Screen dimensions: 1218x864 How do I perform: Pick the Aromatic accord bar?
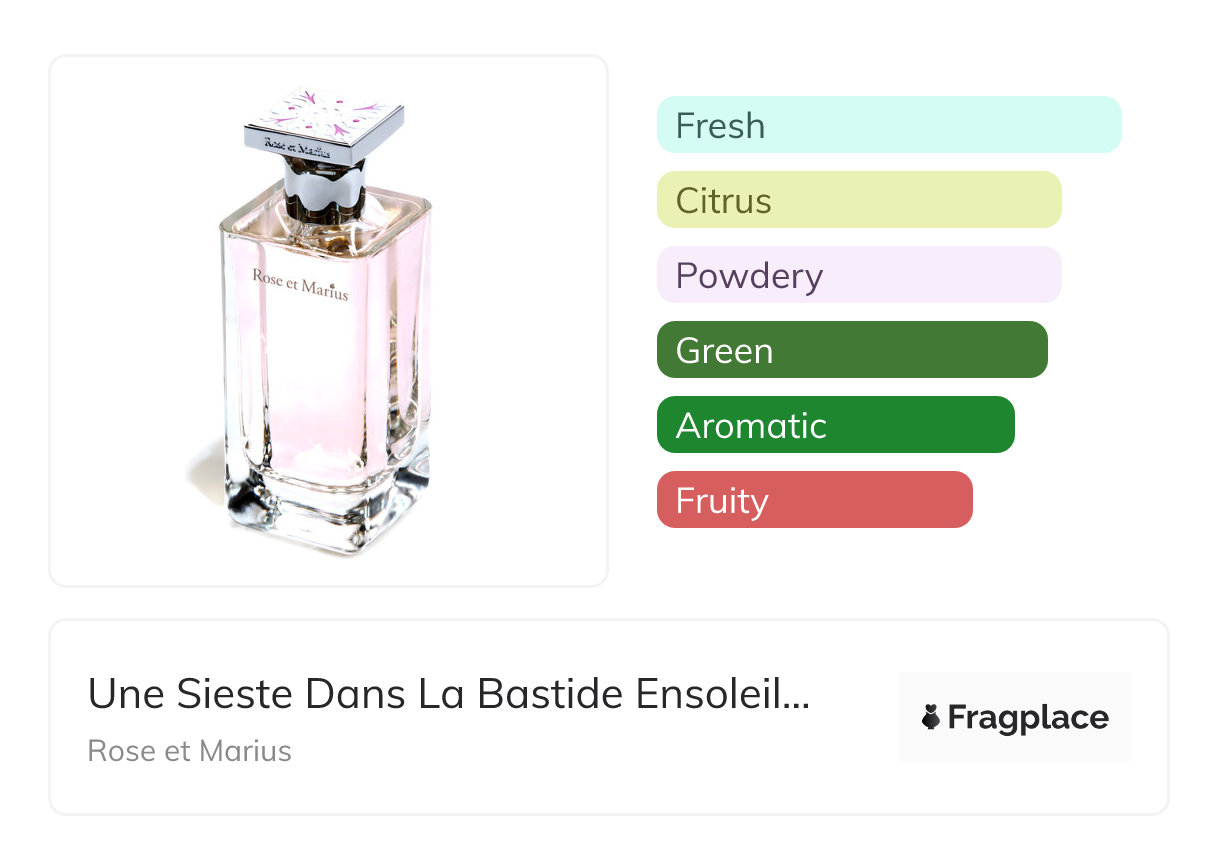tap(835, 425)
